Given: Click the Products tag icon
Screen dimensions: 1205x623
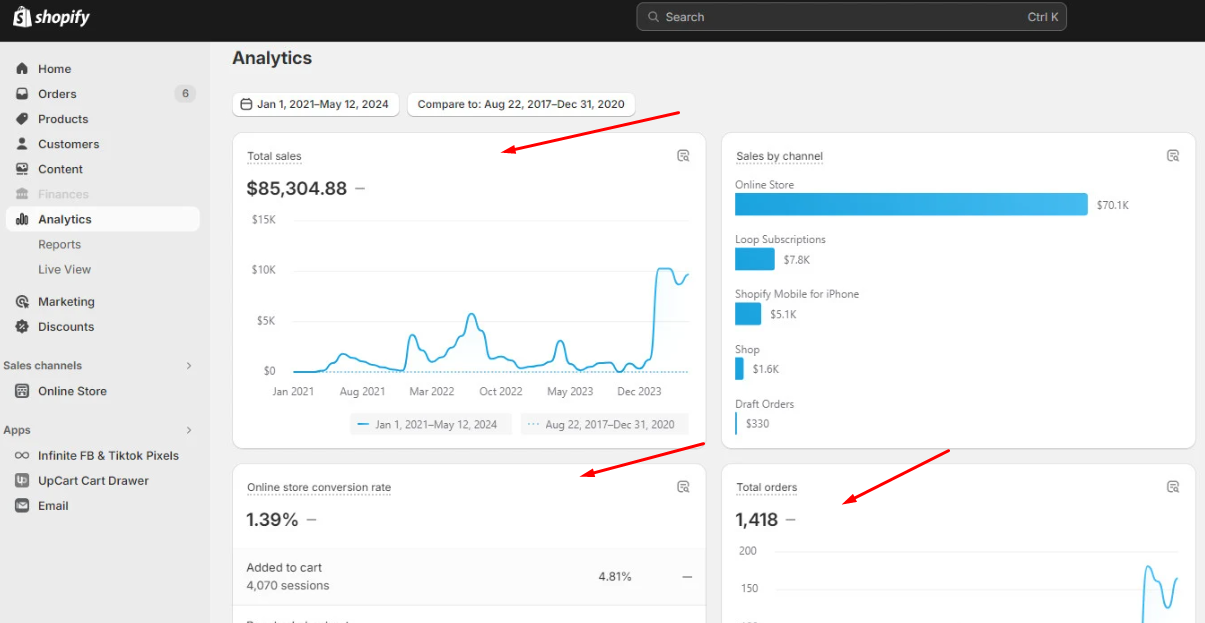Looking at the screenshot, I should click(x=22, y=119).
